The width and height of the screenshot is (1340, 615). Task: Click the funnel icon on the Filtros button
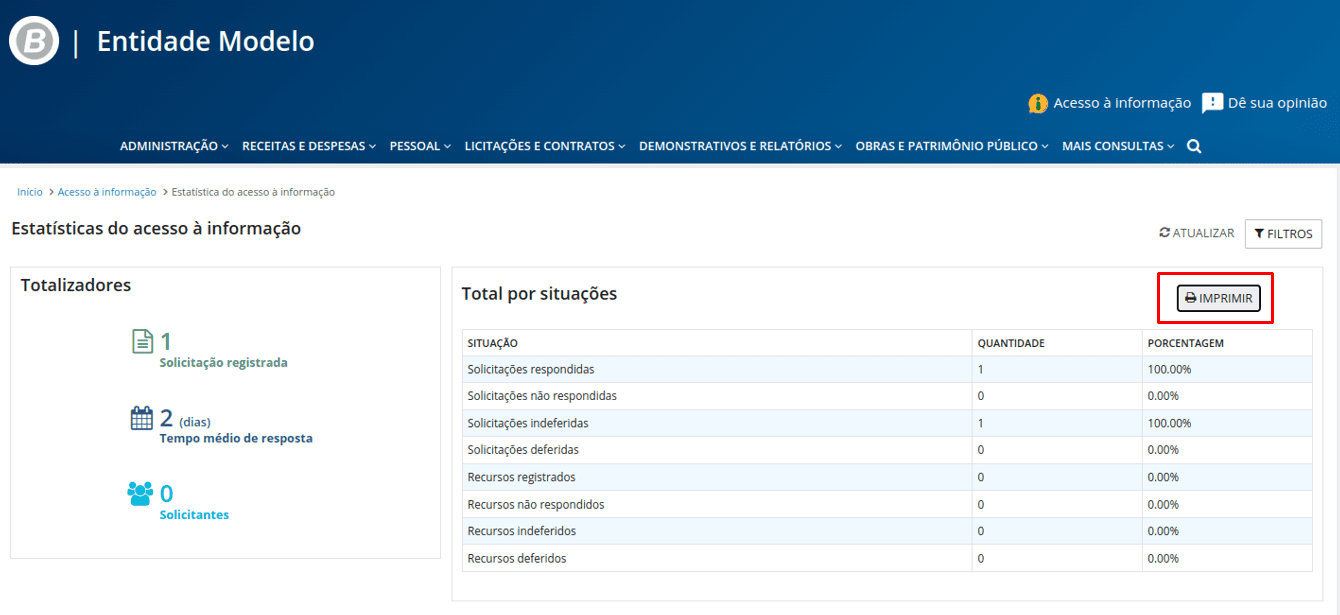(x=1261, y=233)
